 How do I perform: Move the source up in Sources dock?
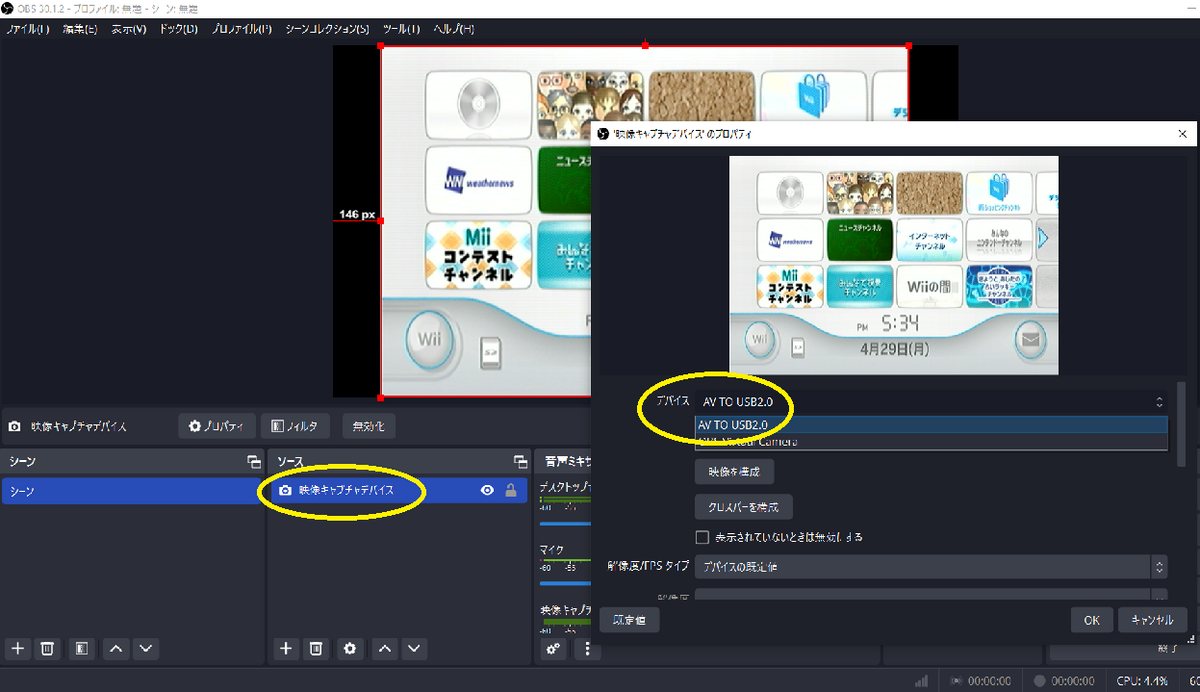pyautogui.click(x=384, y=649)
